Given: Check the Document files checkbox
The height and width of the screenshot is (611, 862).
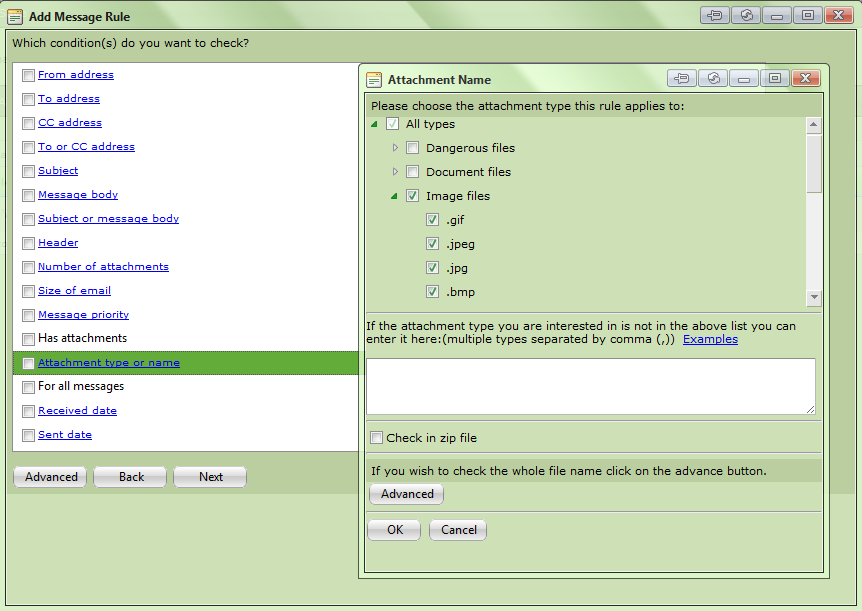Looking at the screenshot, I should tap(412, 172).
